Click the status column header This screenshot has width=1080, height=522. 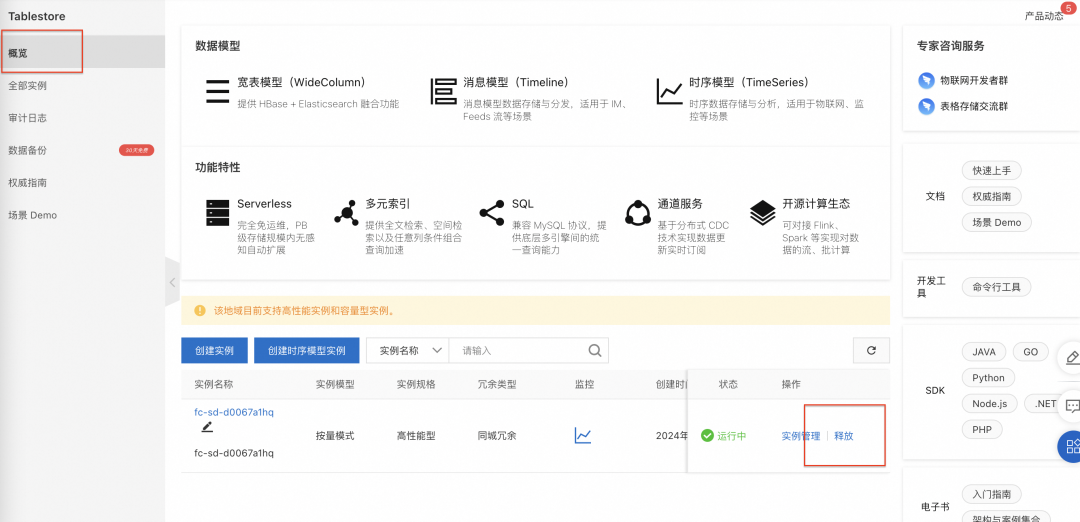[x=728, y=384]
